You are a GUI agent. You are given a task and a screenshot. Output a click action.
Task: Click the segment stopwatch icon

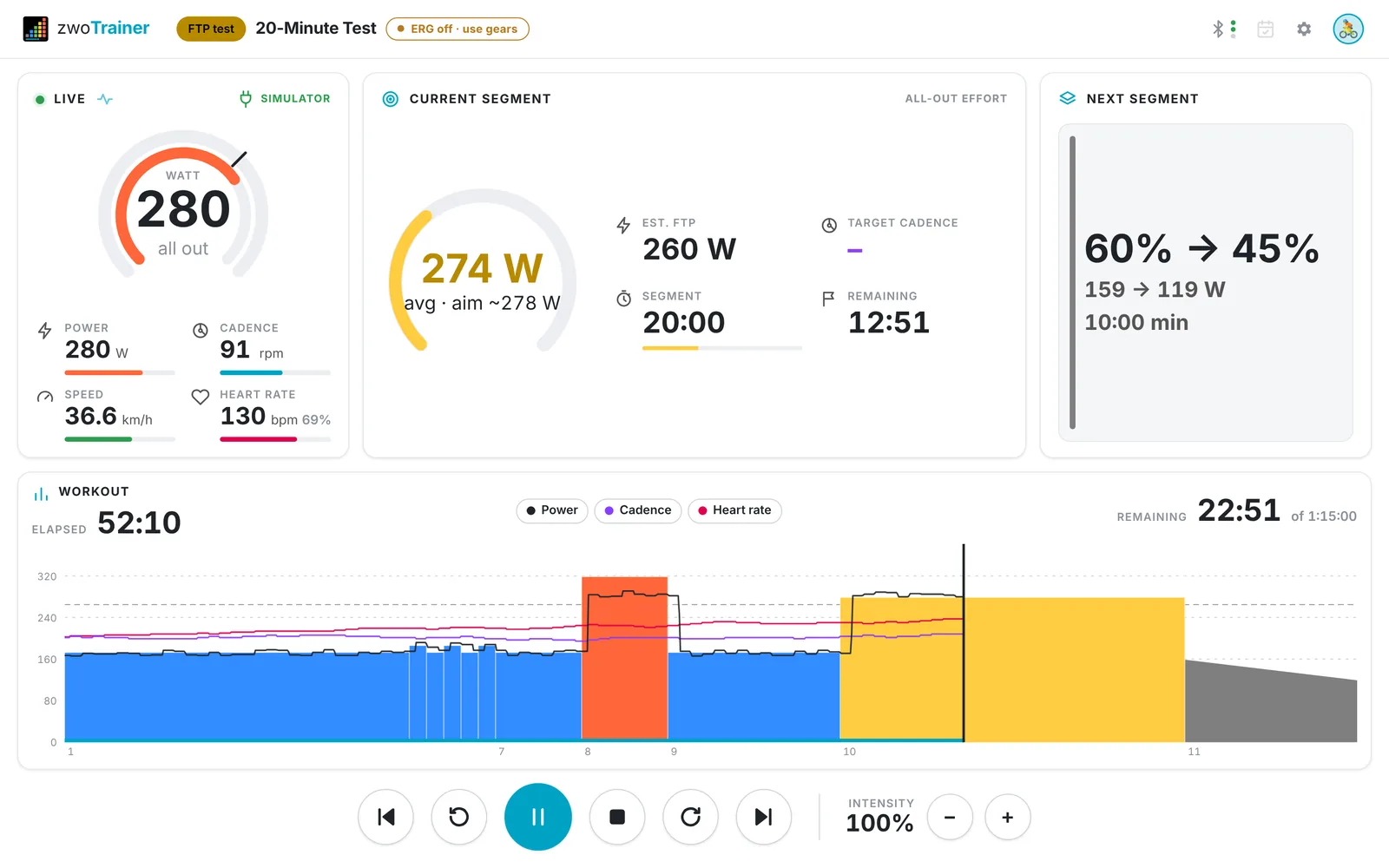point(623,299)
